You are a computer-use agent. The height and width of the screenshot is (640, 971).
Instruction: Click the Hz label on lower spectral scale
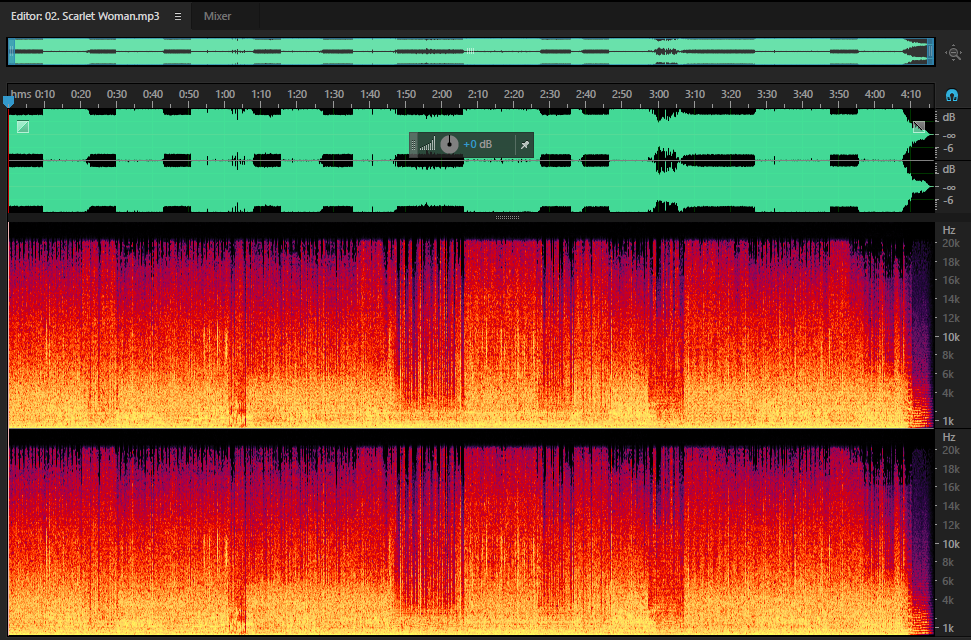[949, 437]
